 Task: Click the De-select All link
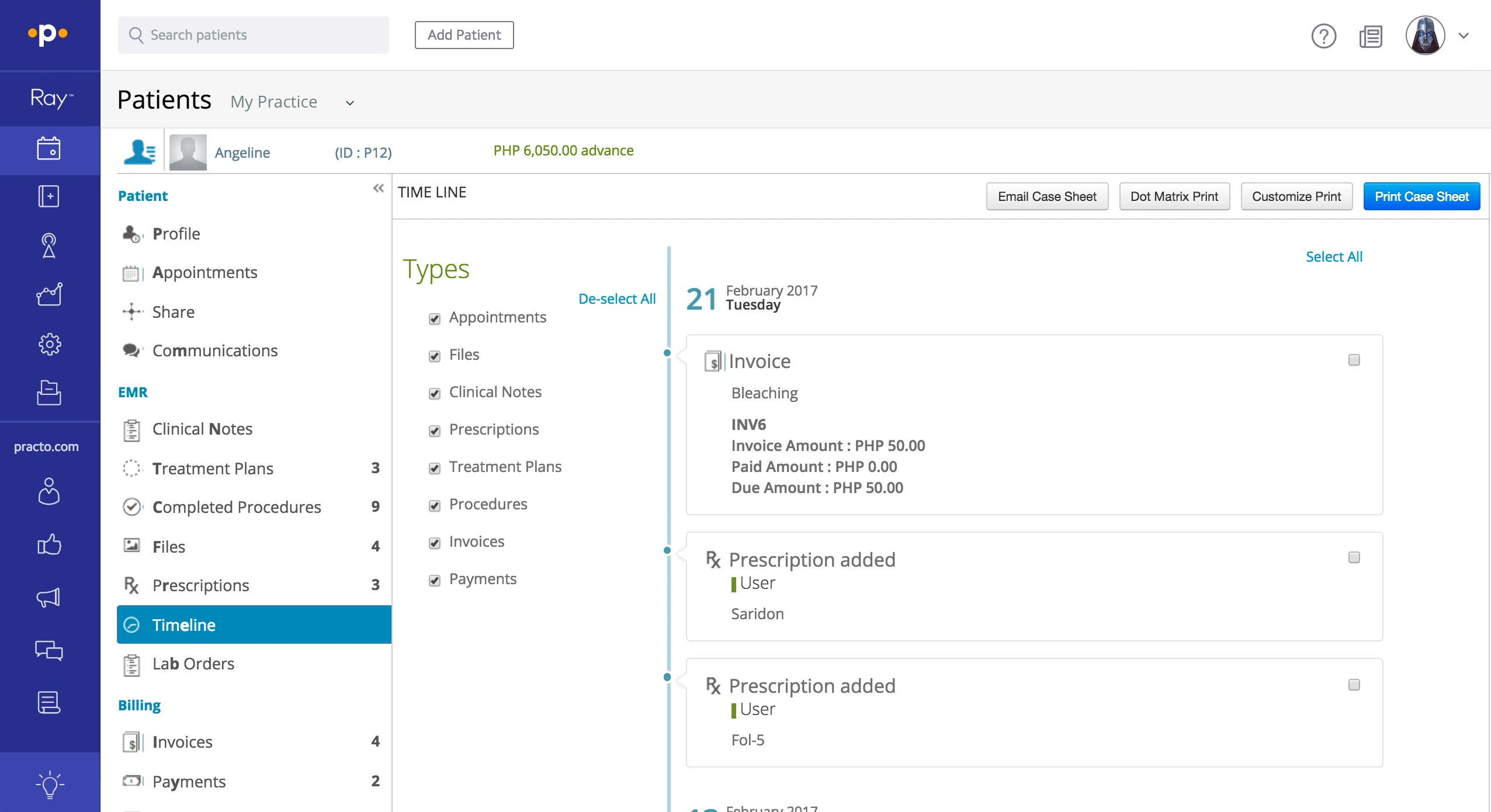(617, 299)
